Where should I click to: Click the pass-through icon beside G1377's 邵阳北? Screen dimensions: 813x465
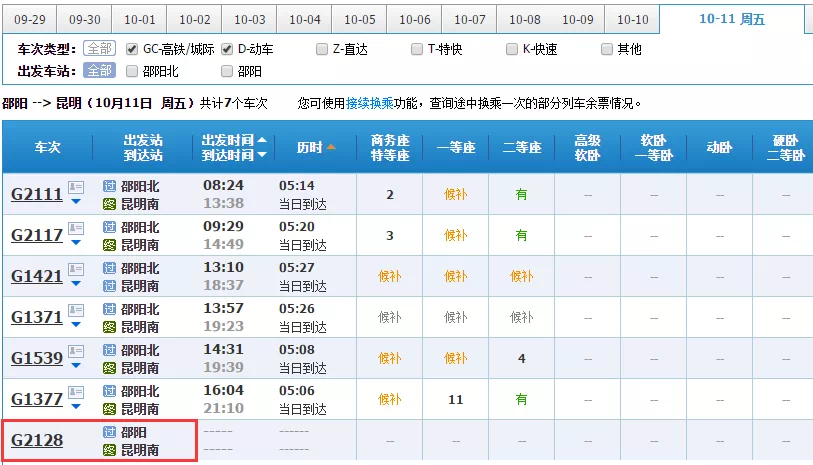click(109, 391)
